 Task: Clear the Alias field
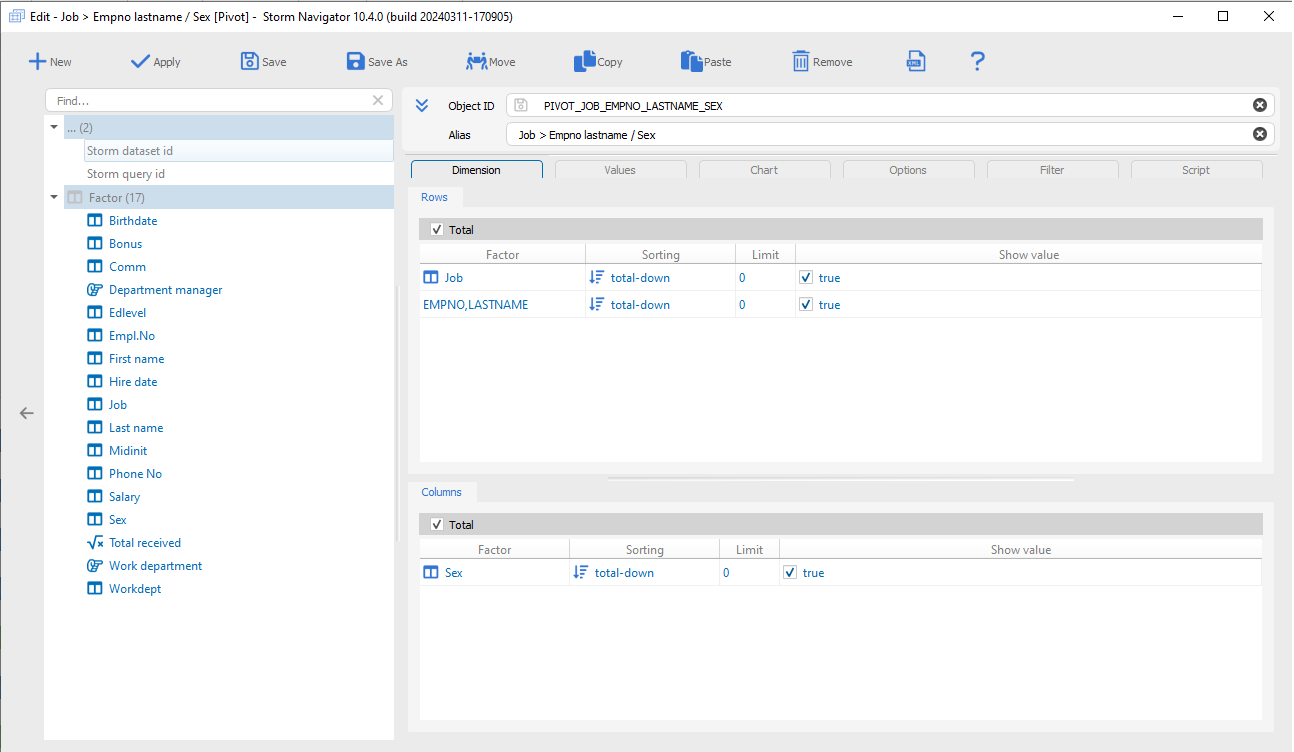click(1260, 134)
